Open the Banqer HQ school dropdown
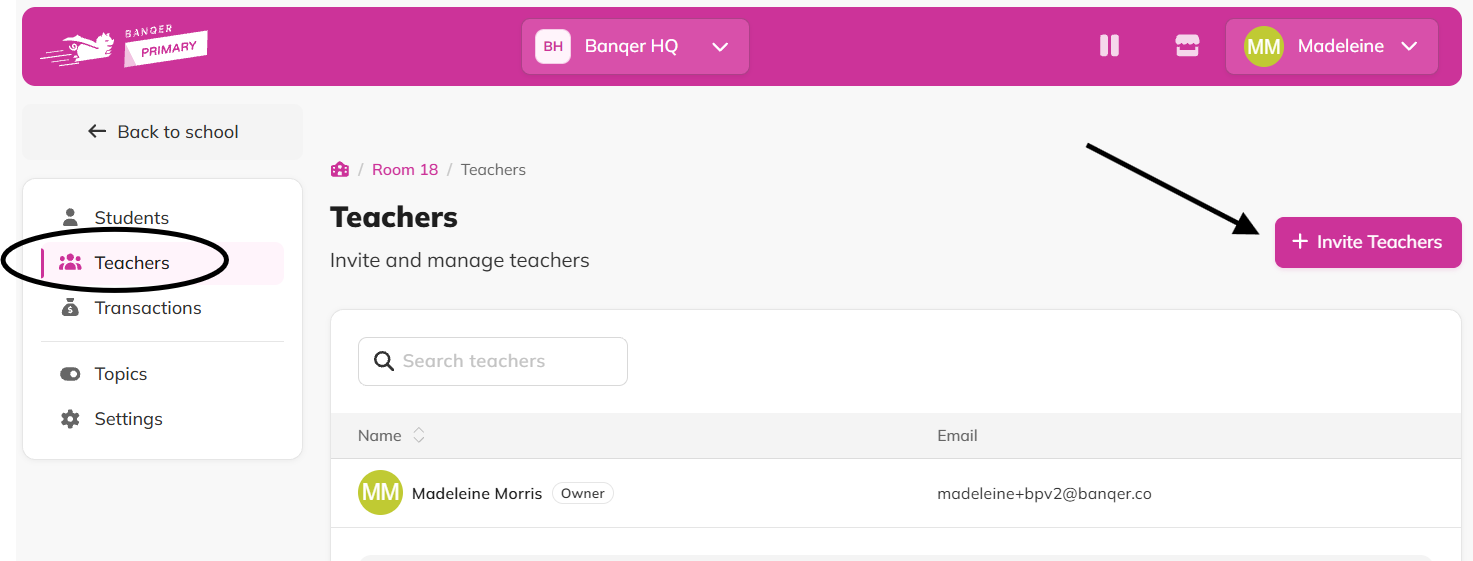 coord(635,46)
